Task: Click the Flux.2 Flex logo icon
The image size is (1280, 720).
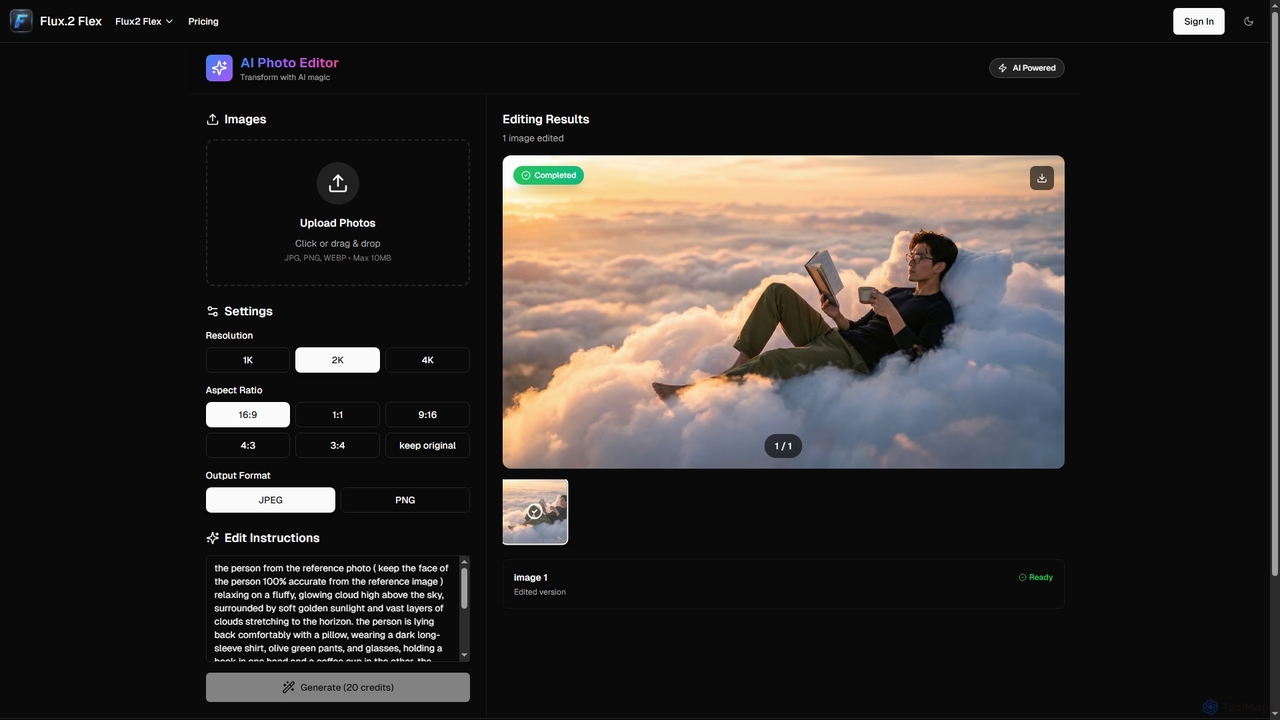Action: coord(21,21)
